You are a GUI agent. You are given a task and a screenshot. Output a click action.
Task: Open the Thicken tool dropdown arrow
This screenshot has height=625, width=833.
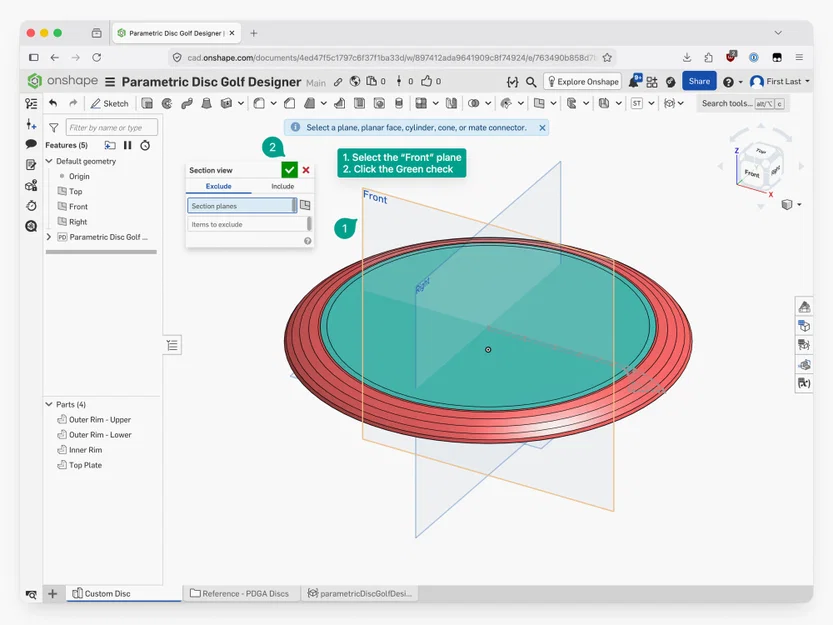point(241,104)
